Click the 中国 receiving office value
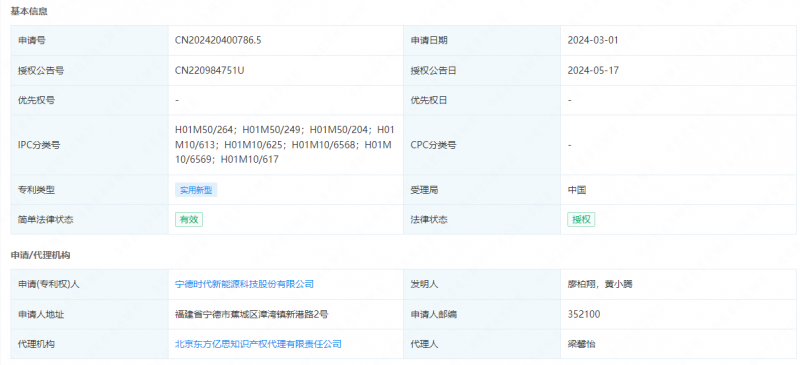Viewport: 800px width, 365px height. pyautogui.click(x=577, y=190)
